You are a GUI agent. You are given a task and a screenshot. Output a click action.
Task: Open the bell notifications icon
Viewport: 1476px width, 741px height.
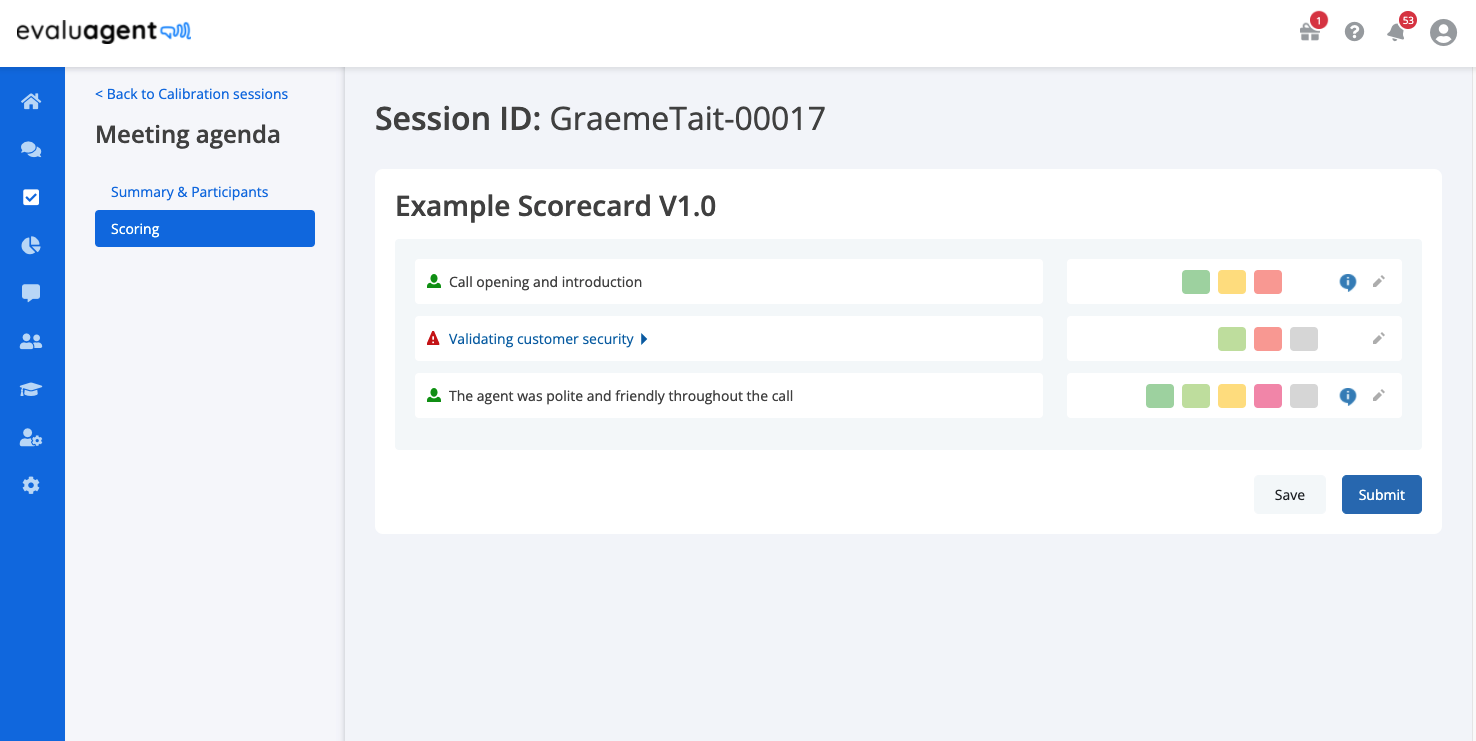tap(1396, 32)
